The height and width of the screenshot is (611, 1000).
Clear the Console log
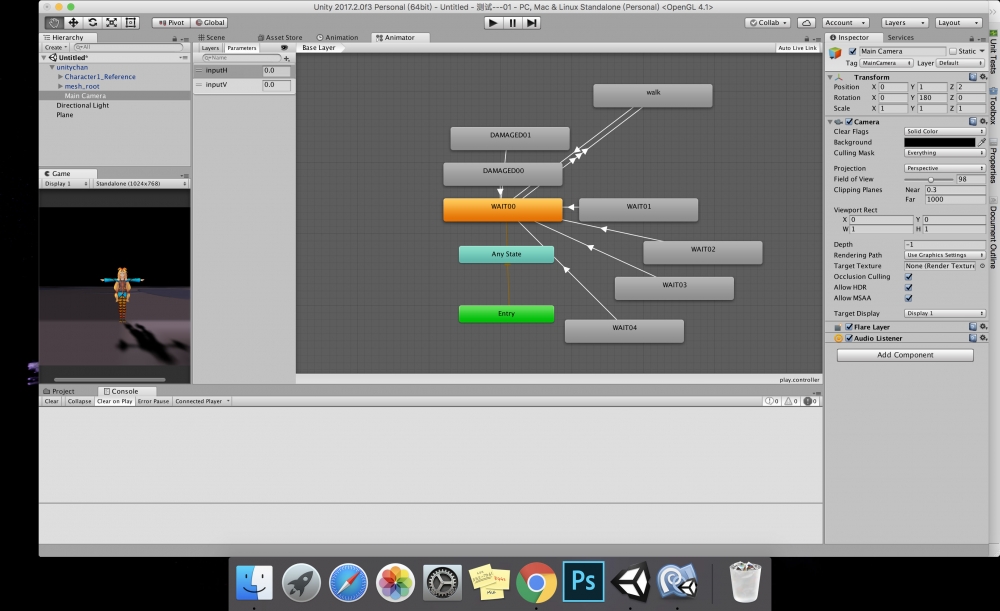point(52,401)
